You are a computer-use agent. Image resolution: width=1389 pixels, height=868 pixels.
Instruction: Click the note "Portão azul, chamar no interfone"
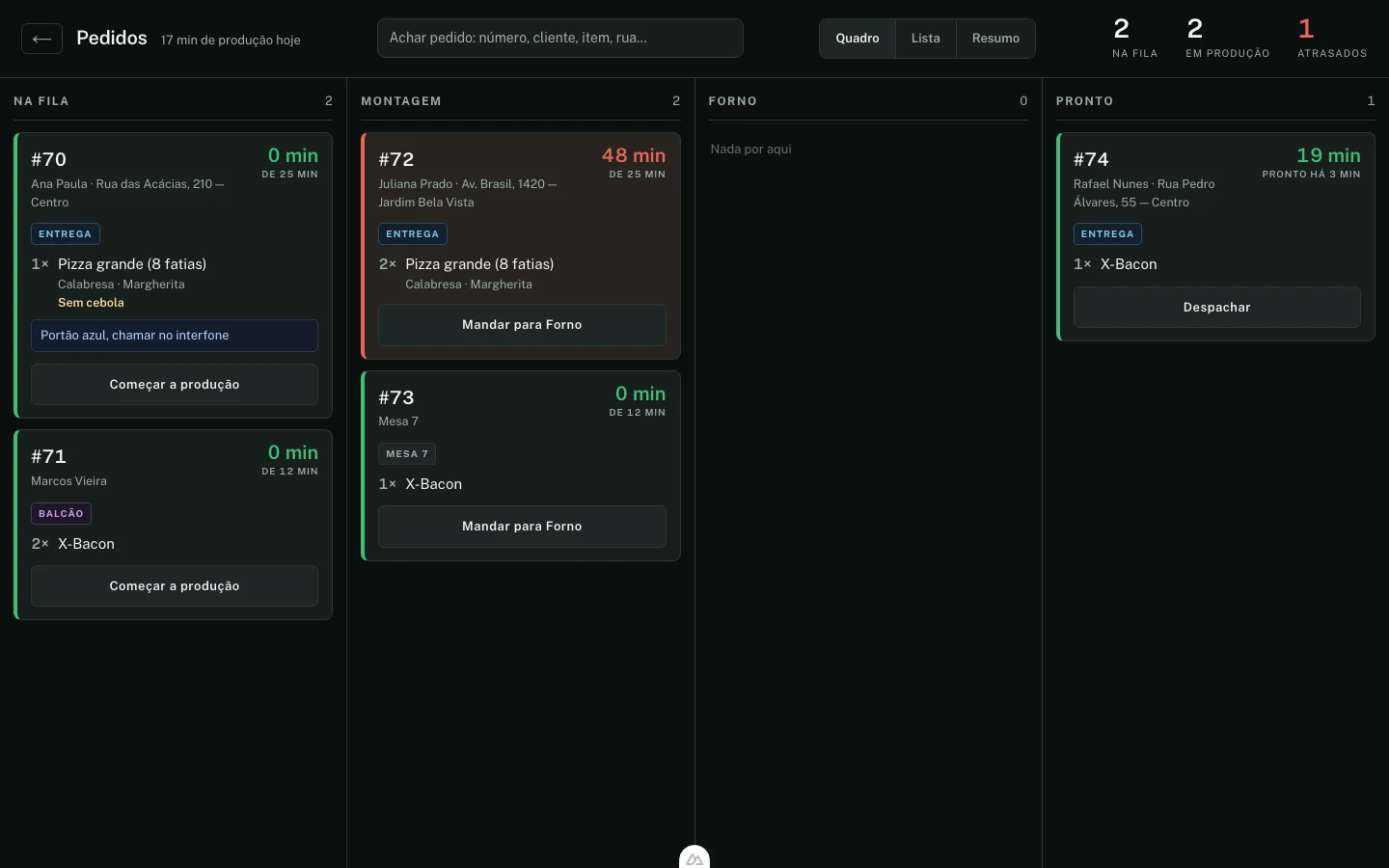(175, 336)
